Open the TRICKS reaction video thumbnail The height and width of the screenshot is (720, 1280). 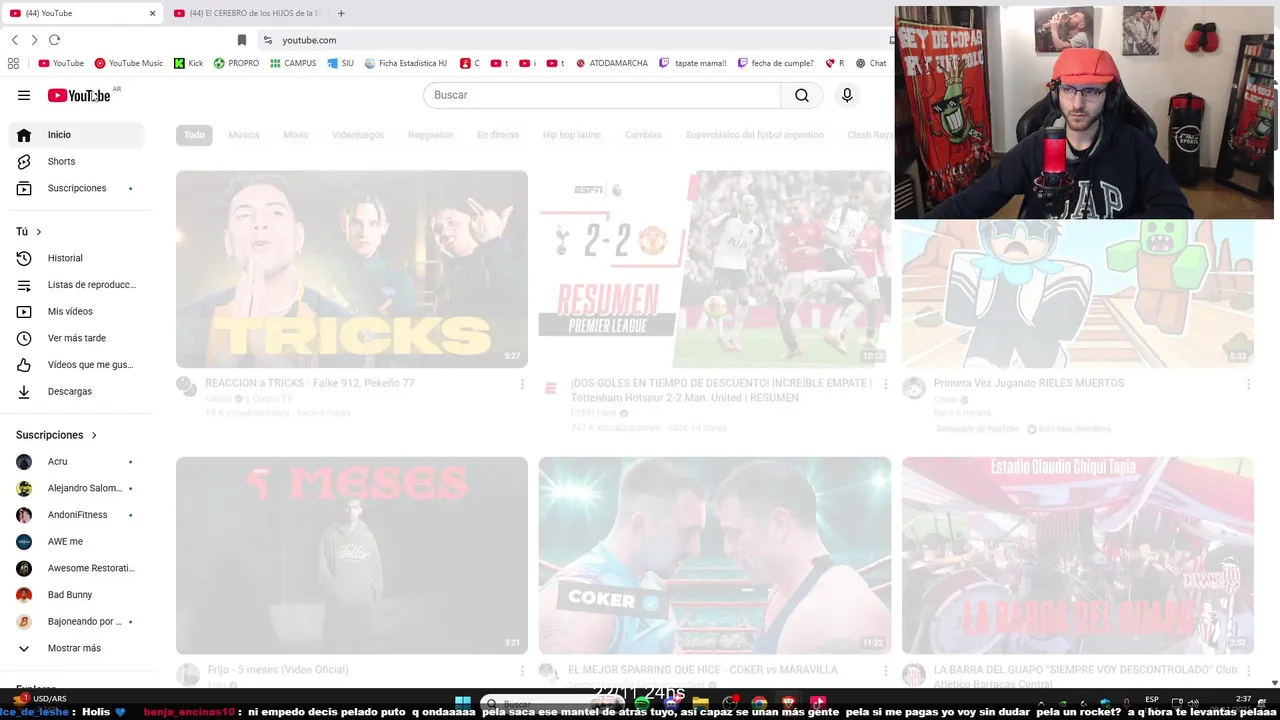(352, 269)
